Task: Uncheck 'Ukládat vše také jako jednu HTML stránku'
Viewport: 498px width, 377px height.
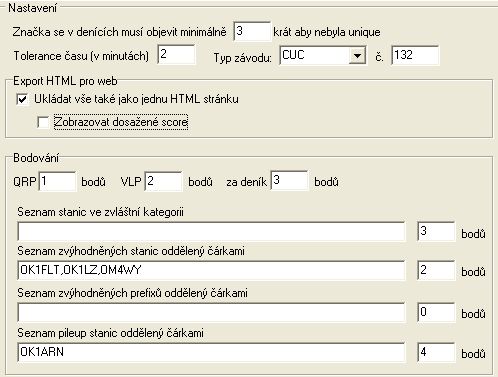Action: point(22,99)
